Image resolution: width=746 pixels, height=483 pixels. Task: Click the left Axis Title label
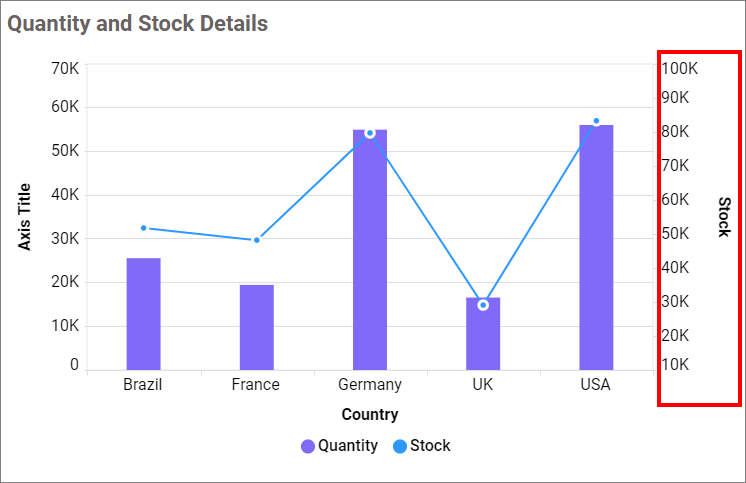click(x=24, y=217)
